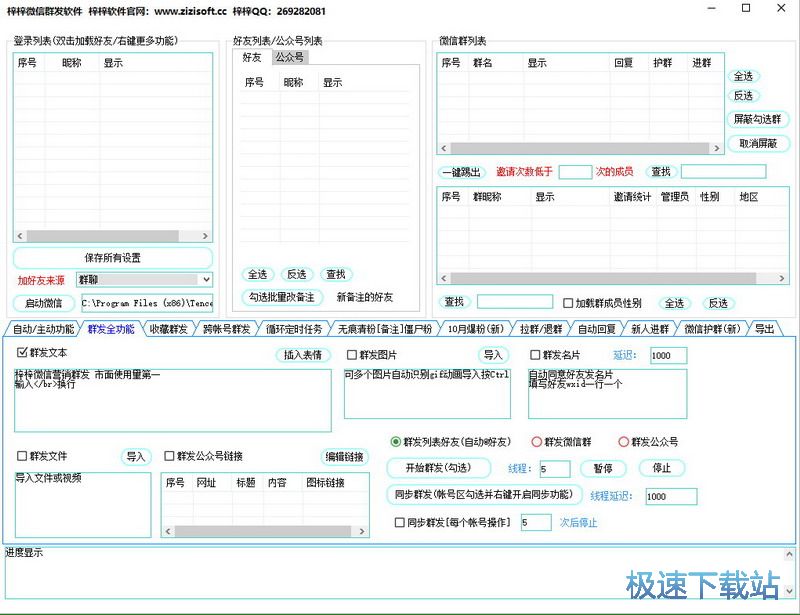
Task: Open the 收藏群发 tab
Action: tap(168, 329)
